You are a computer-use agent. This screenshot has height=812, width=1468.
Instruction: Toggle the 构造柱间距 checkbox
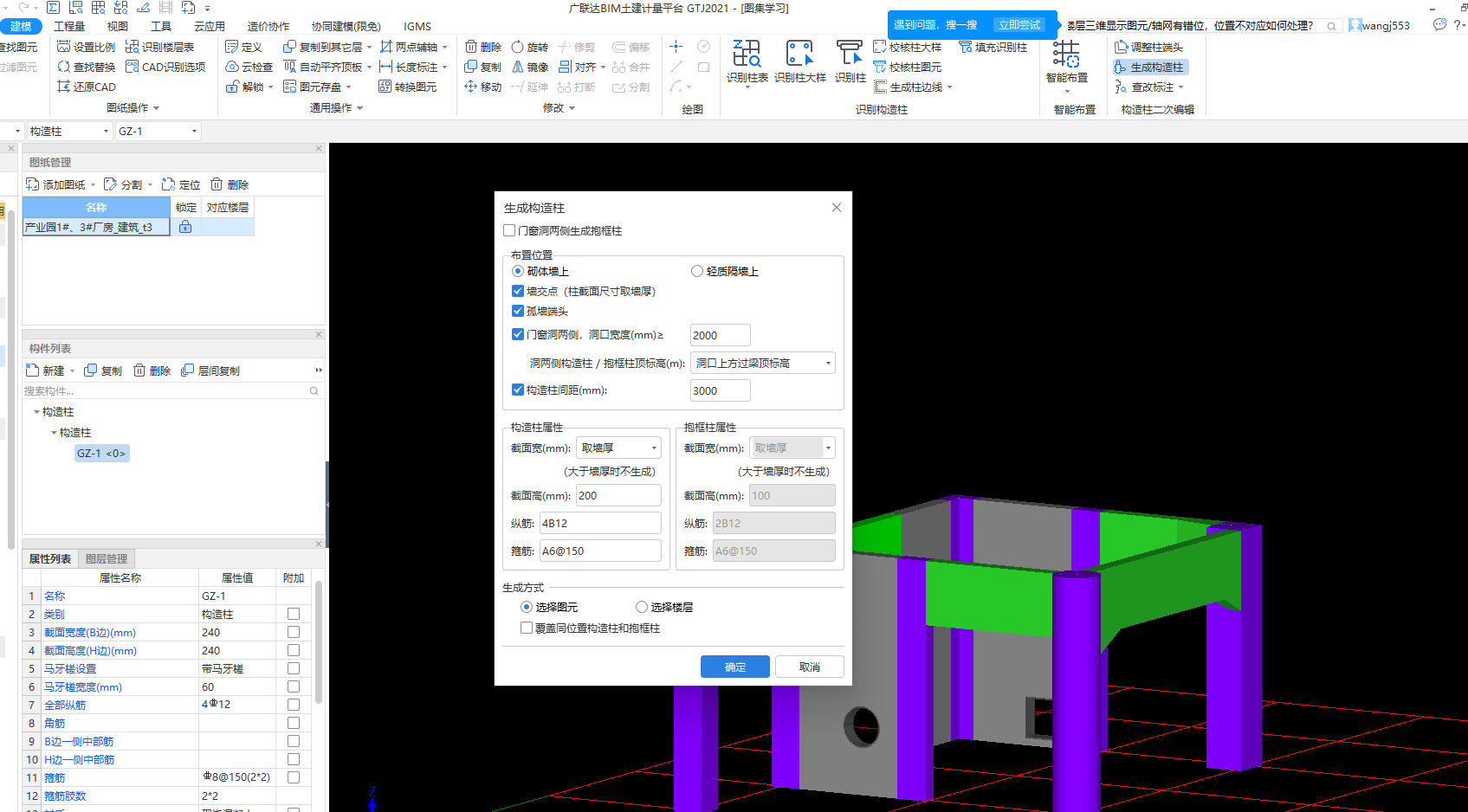(x=518, y=390)
